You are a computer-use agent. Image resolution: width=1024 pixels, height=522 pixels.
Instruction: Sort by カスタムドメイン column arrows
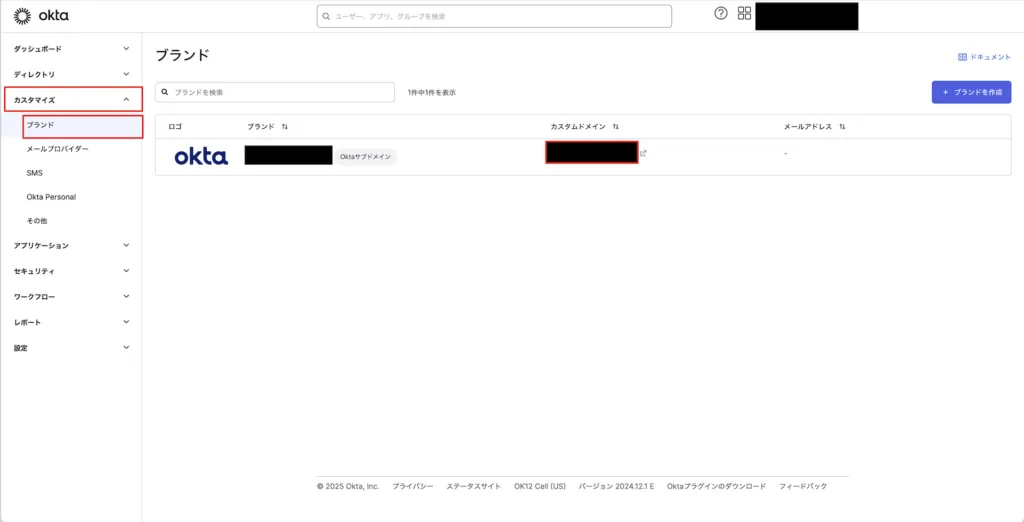(616, 127)
